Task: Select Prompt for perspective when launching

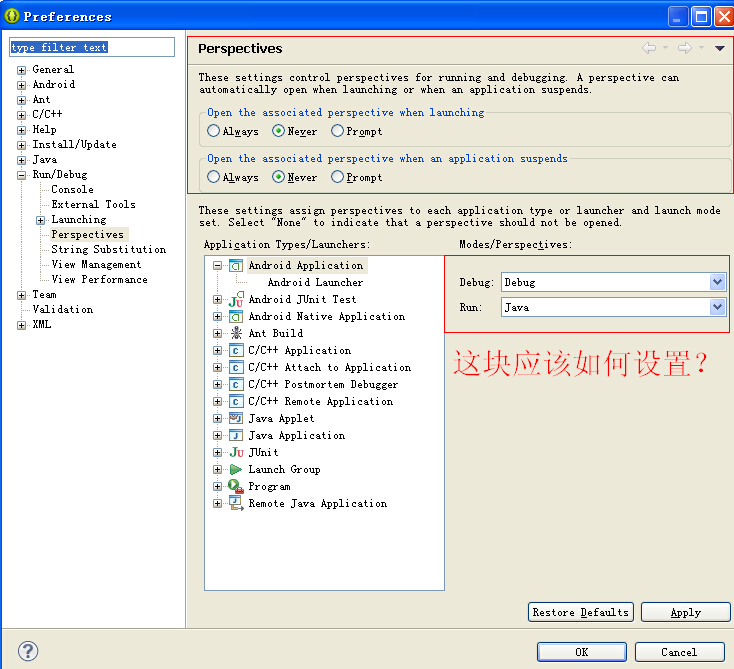Action: pos(356,132)
